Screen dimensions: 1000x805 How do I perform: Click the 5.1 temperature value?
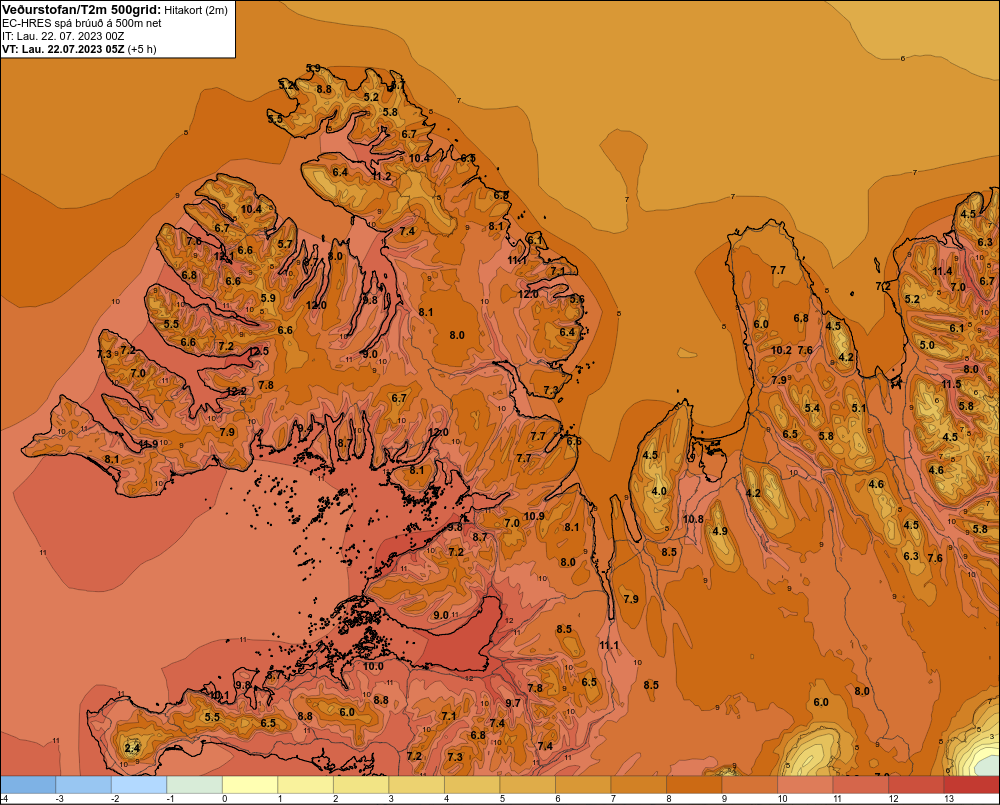(859, 408)
